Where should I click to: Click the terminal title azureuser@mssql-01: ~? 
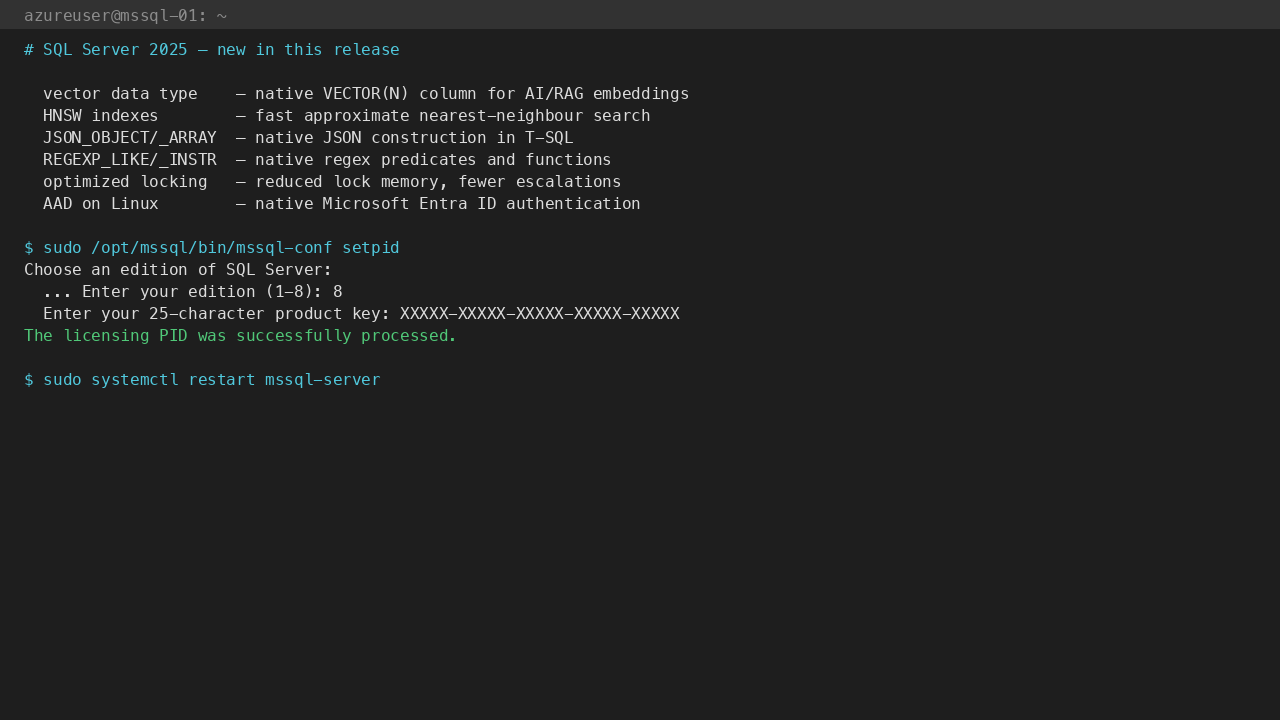click(x=125, y=15)
